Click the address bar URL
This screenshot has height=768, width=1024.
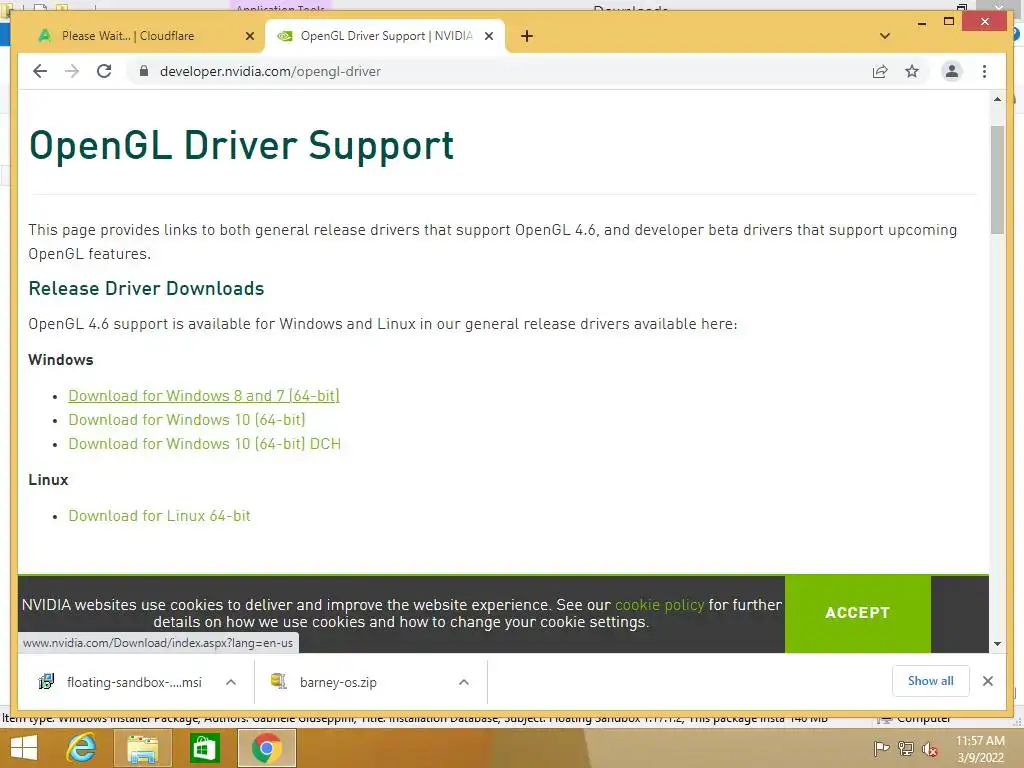(x=270, y=71)
